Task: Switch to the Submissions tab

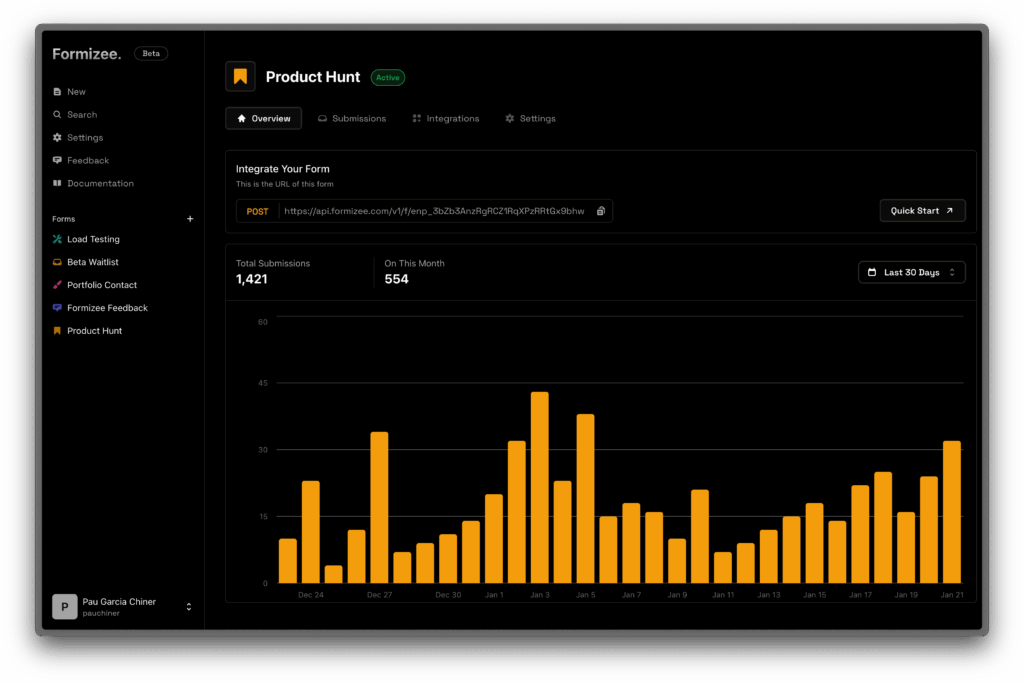Action: [351, 118]
